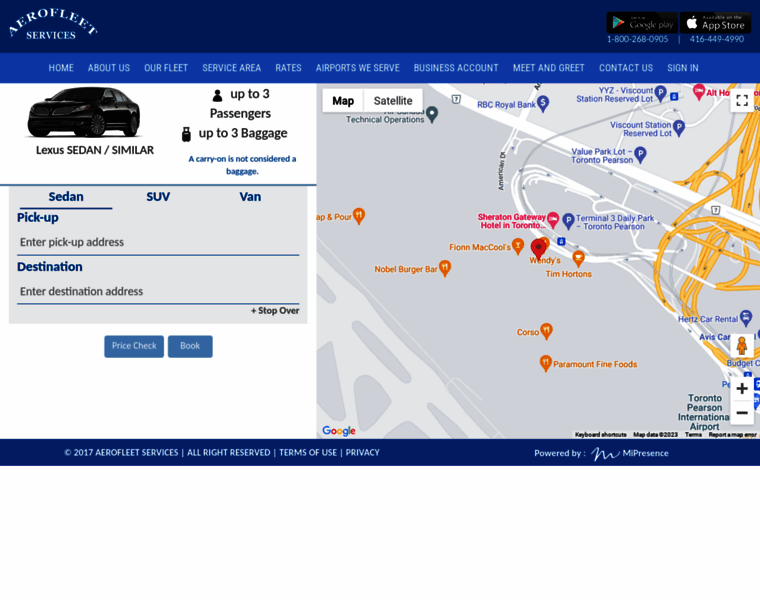Viewport: 760px width, 600px height.
Task: Click the Tap & Pour restaurant marker
Action: [359, 216]
